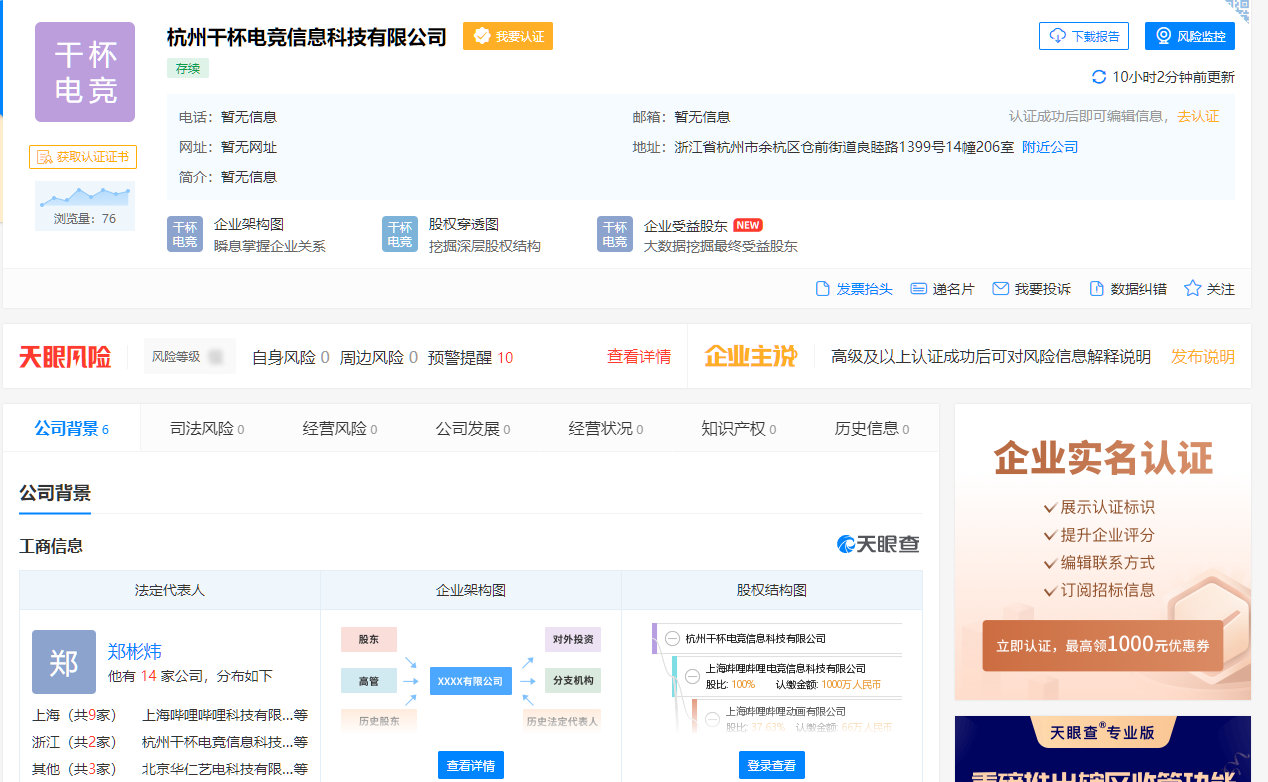Click the 关注 star icon
The width and height of the screenshot is (1268, 782).
tap(1192, 289)
